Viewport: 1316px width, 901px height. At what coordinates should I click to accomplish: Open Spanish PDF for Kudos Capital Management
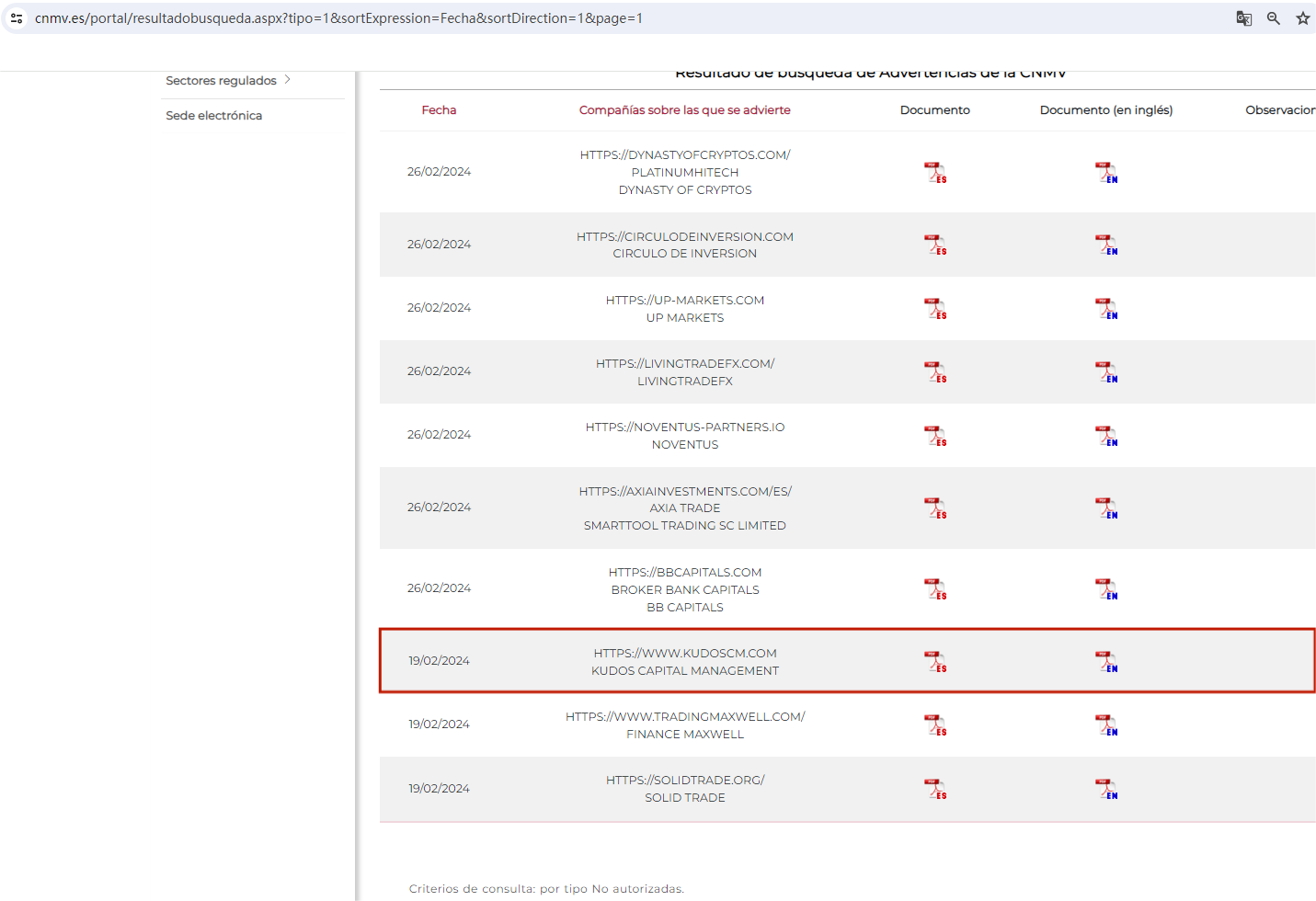tap(935, 662)
